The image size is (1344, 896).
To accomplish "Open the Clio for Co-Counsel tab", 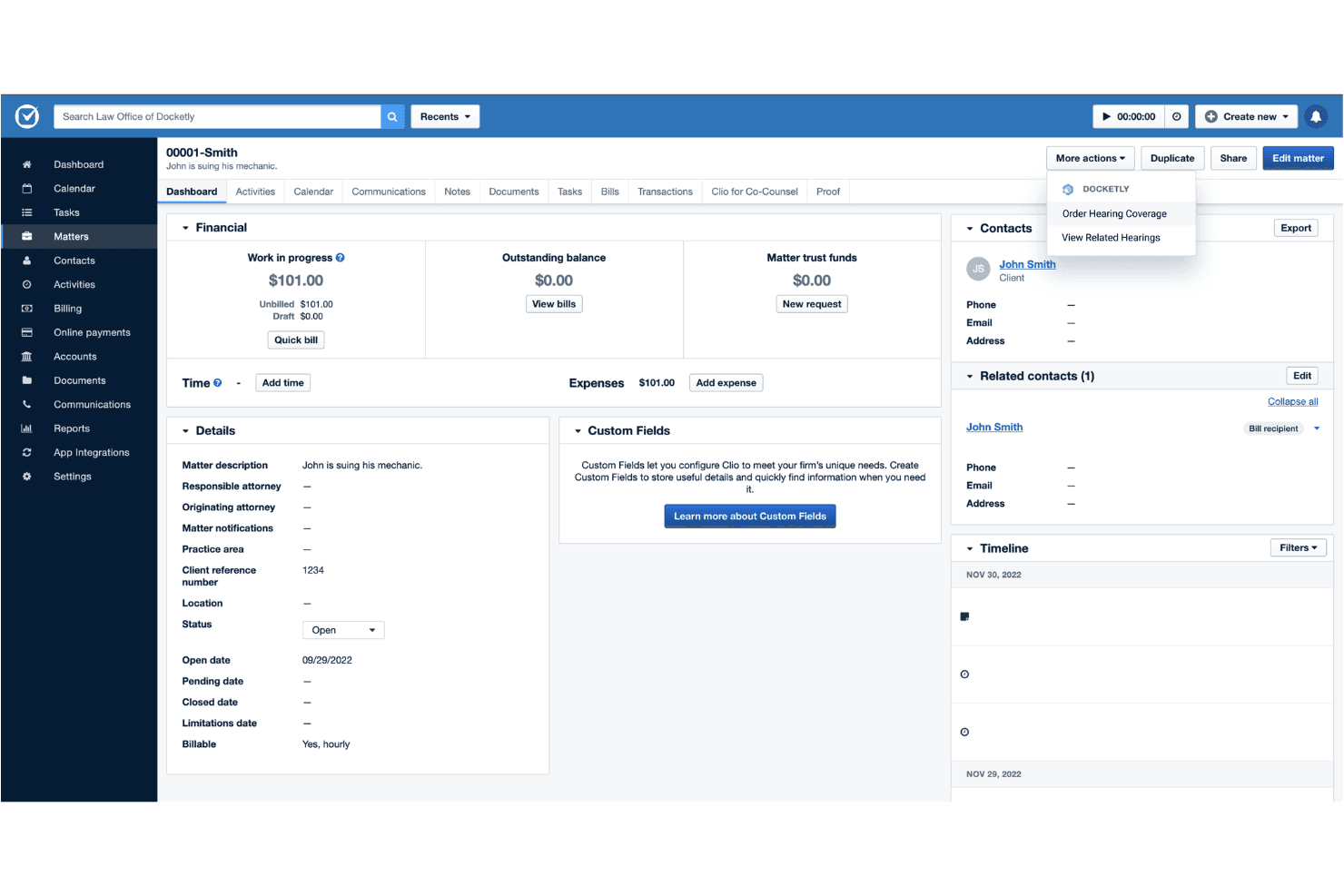I will coord(755,192).
